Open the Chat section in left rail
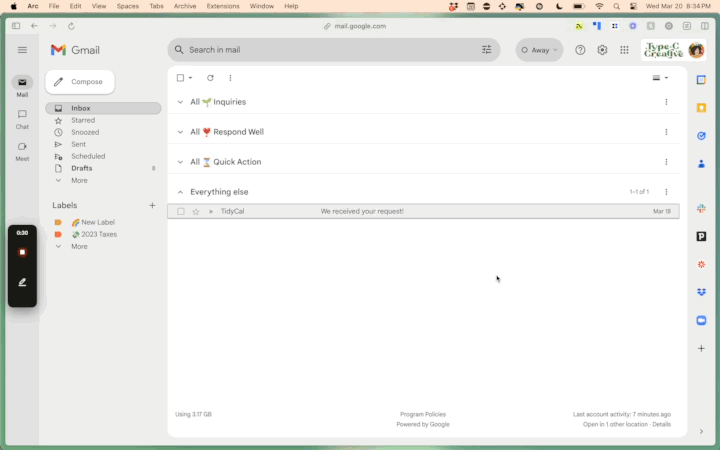720x450 pixels. pos(22,118)
